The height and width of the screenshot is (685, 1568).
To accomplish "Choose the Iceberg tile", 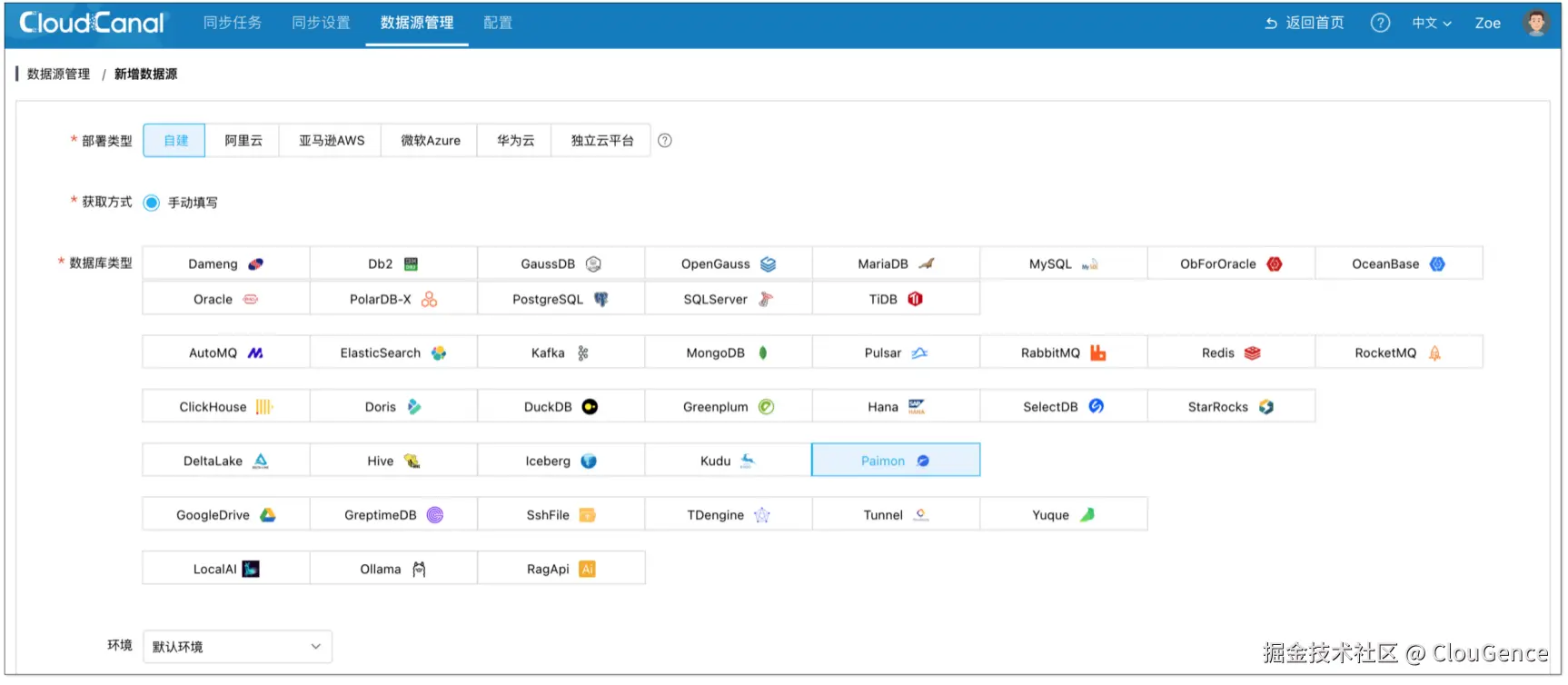I will [x=561, y=461].
